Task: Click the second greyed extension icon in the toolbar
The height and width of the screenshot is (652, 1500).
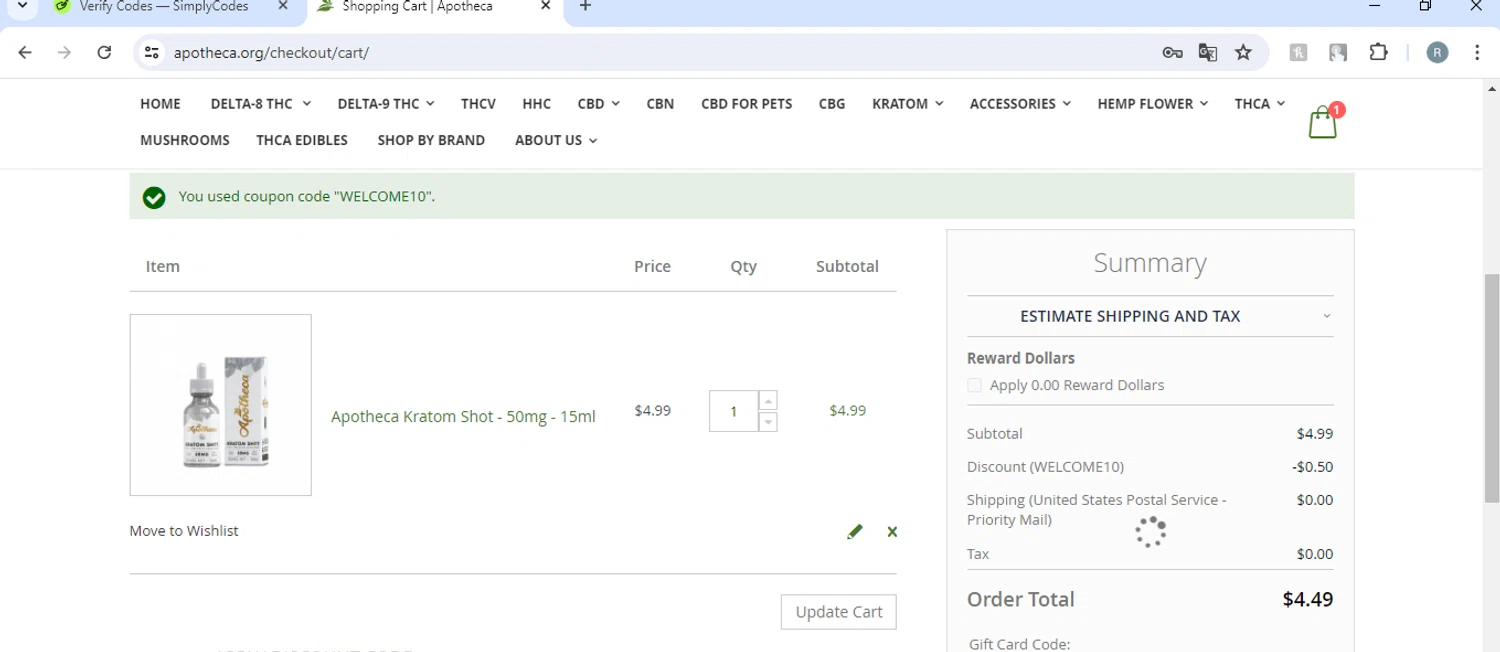Action: click(1338, 53)
